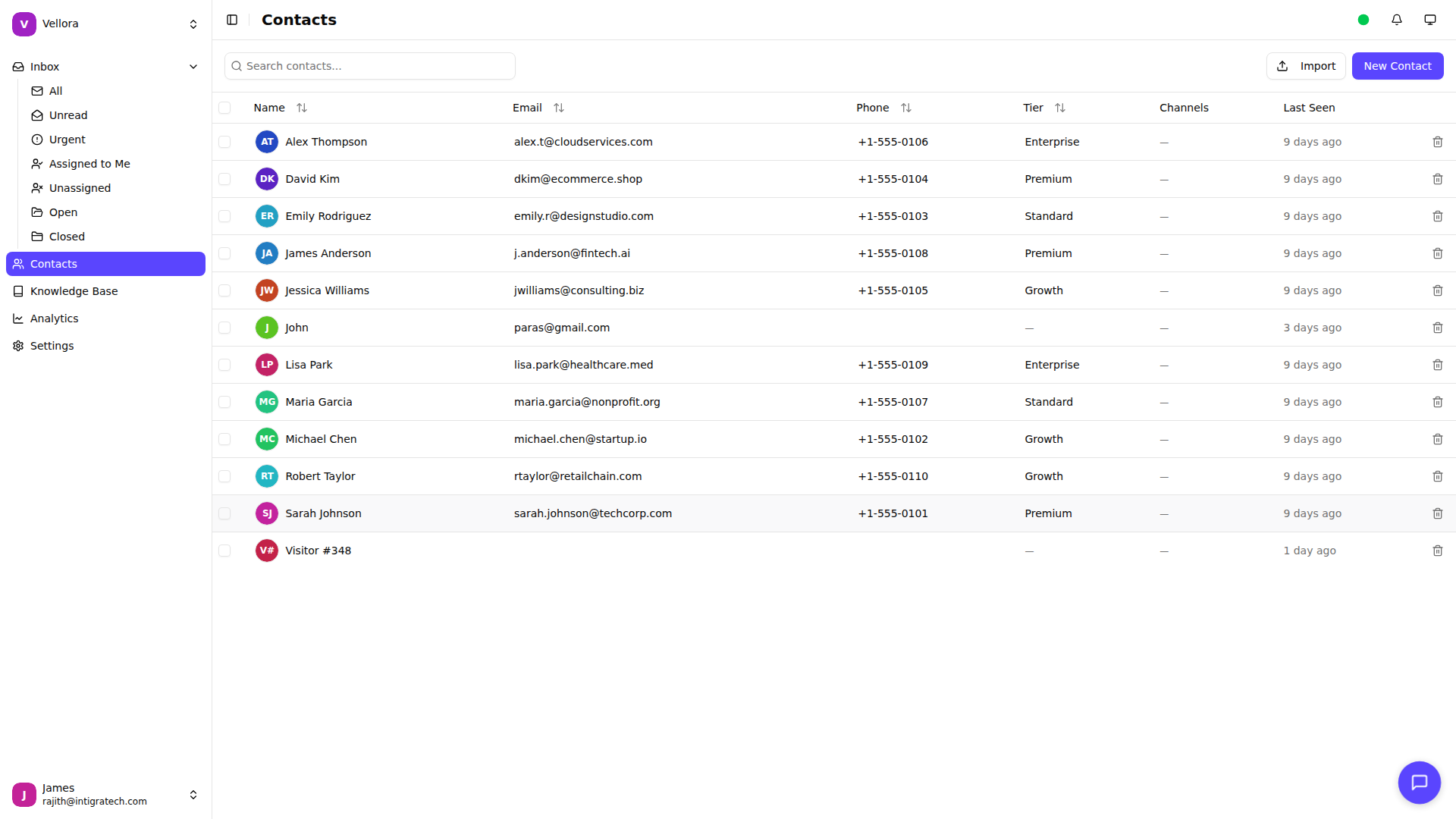Delete Jessica Williams via trash icon
Image resolution: width=1456 pixels, height=819 pixels.
click(1438, 290)
